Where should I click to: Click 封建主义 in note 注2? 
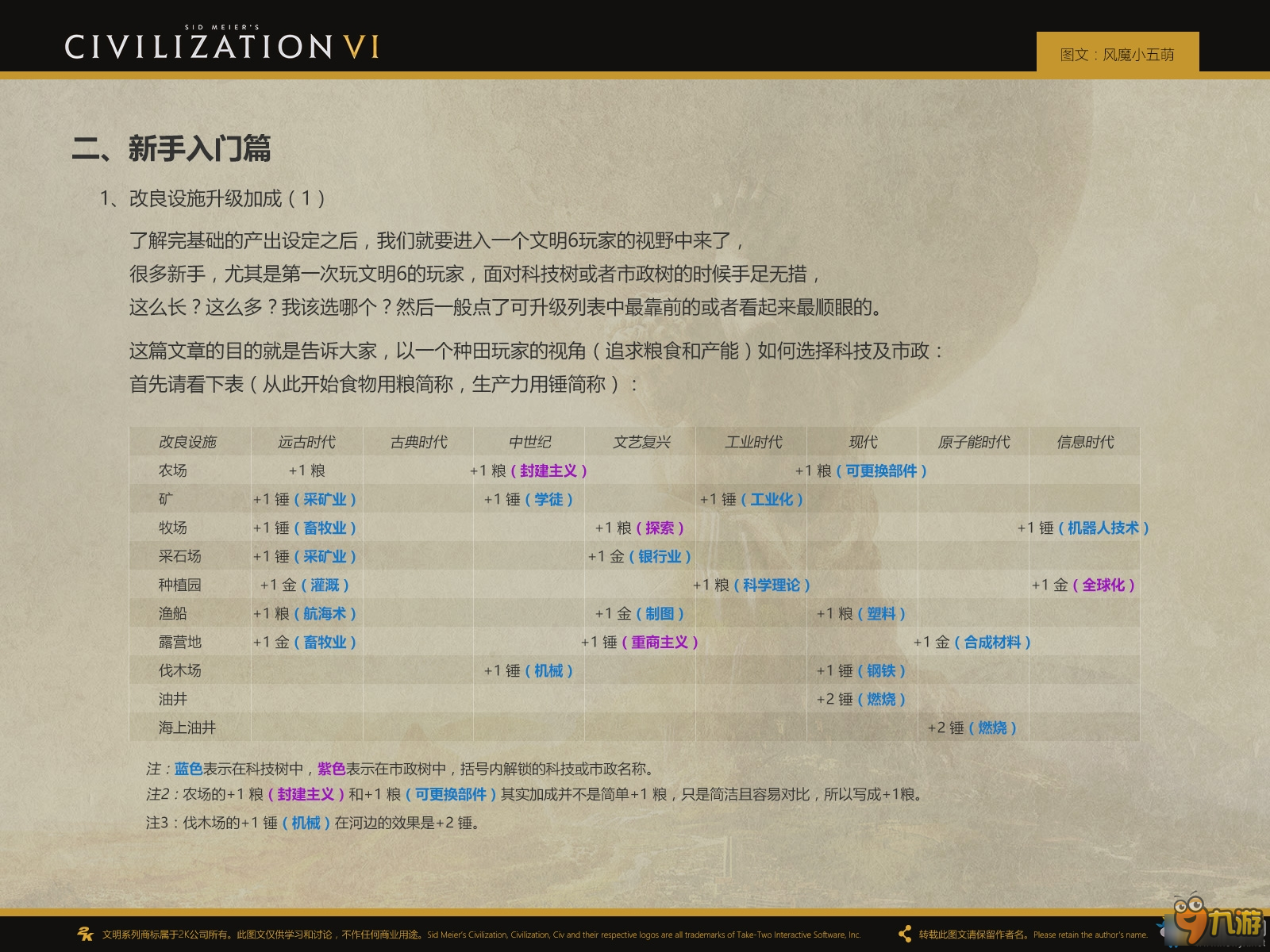(306, 794)
